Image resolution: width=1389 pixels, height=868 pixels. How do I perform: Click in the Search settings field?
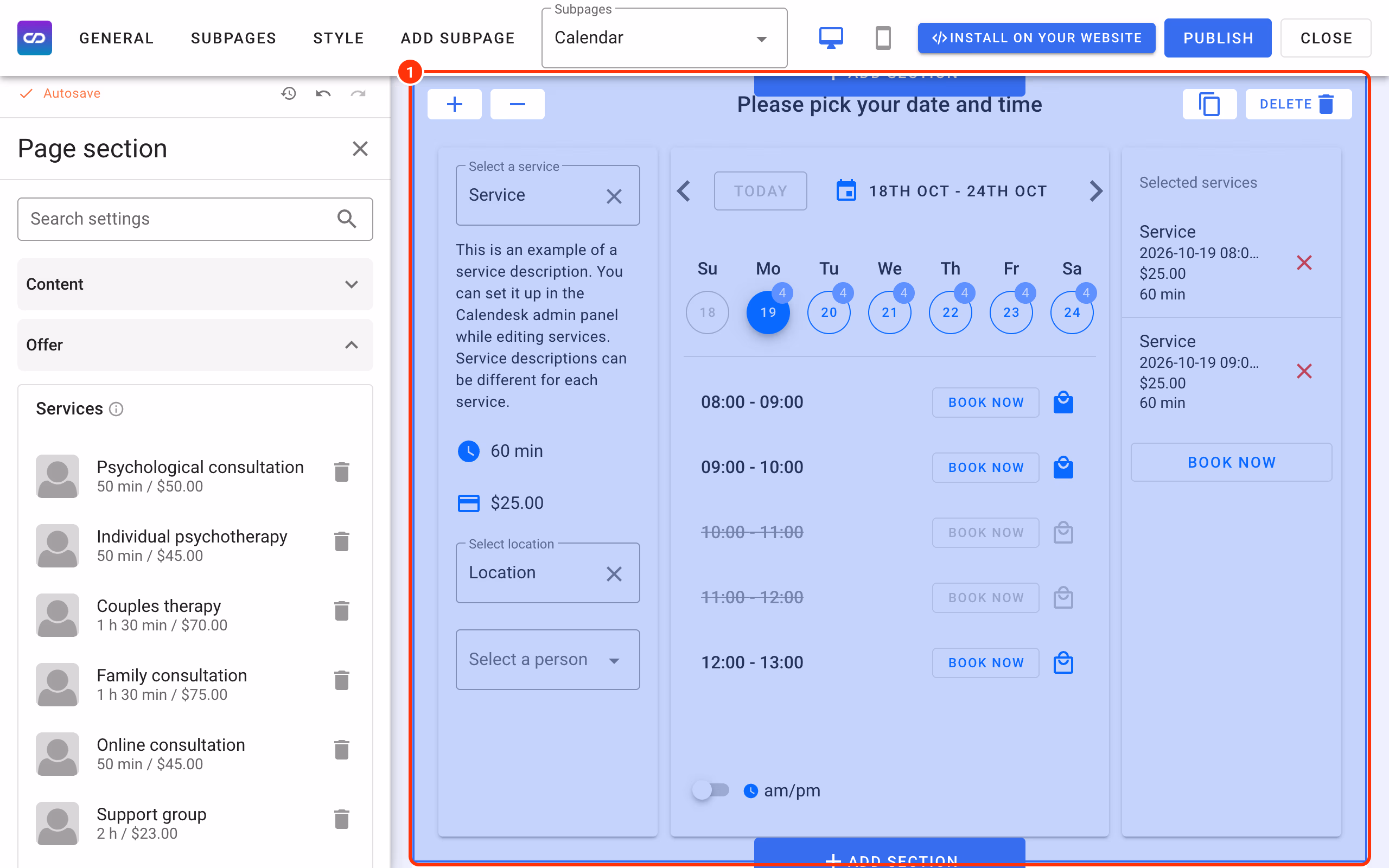point(195,219)
